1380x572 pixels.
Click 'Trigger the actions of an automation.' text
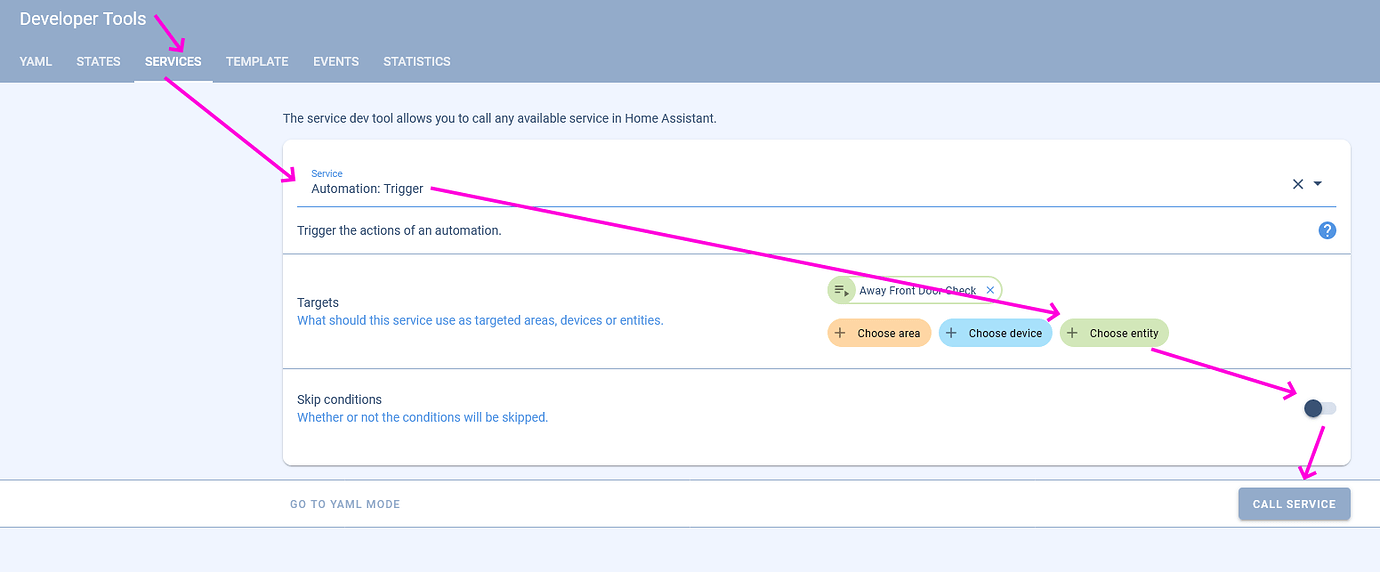(399, 231)
